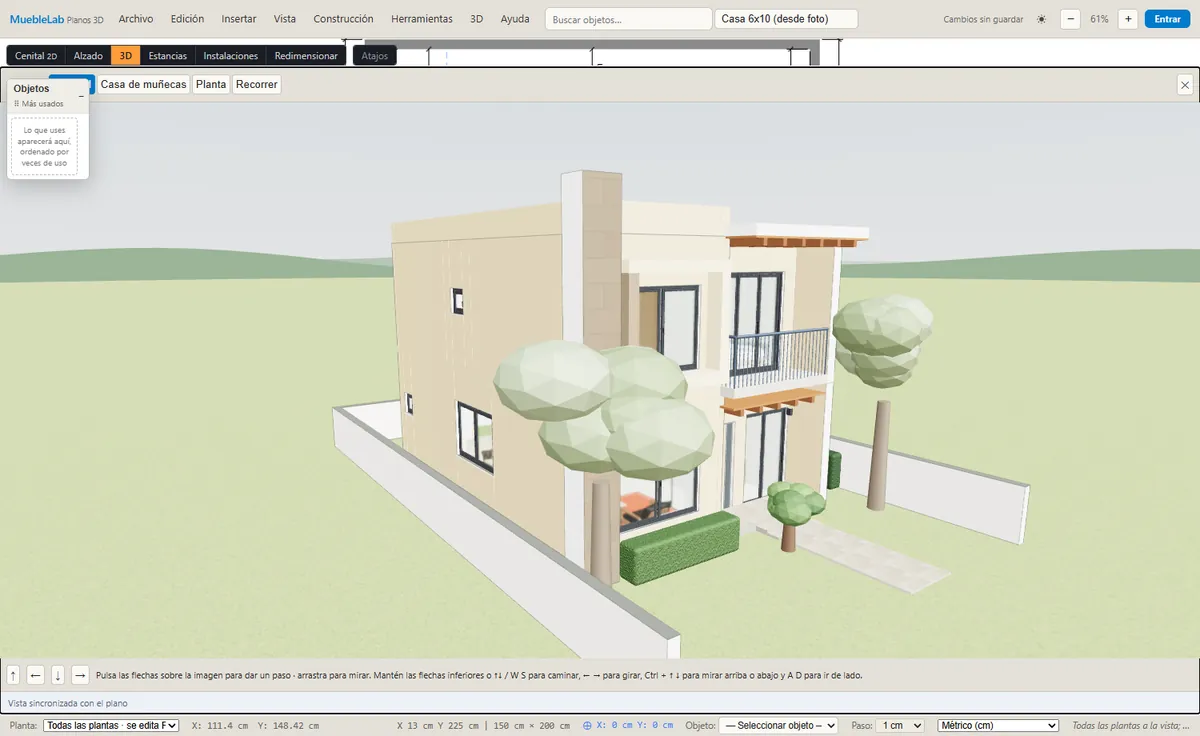This screenshot has width=1200, height=736.
Task: Open the Estancias tab
Action: coord(168,56)
